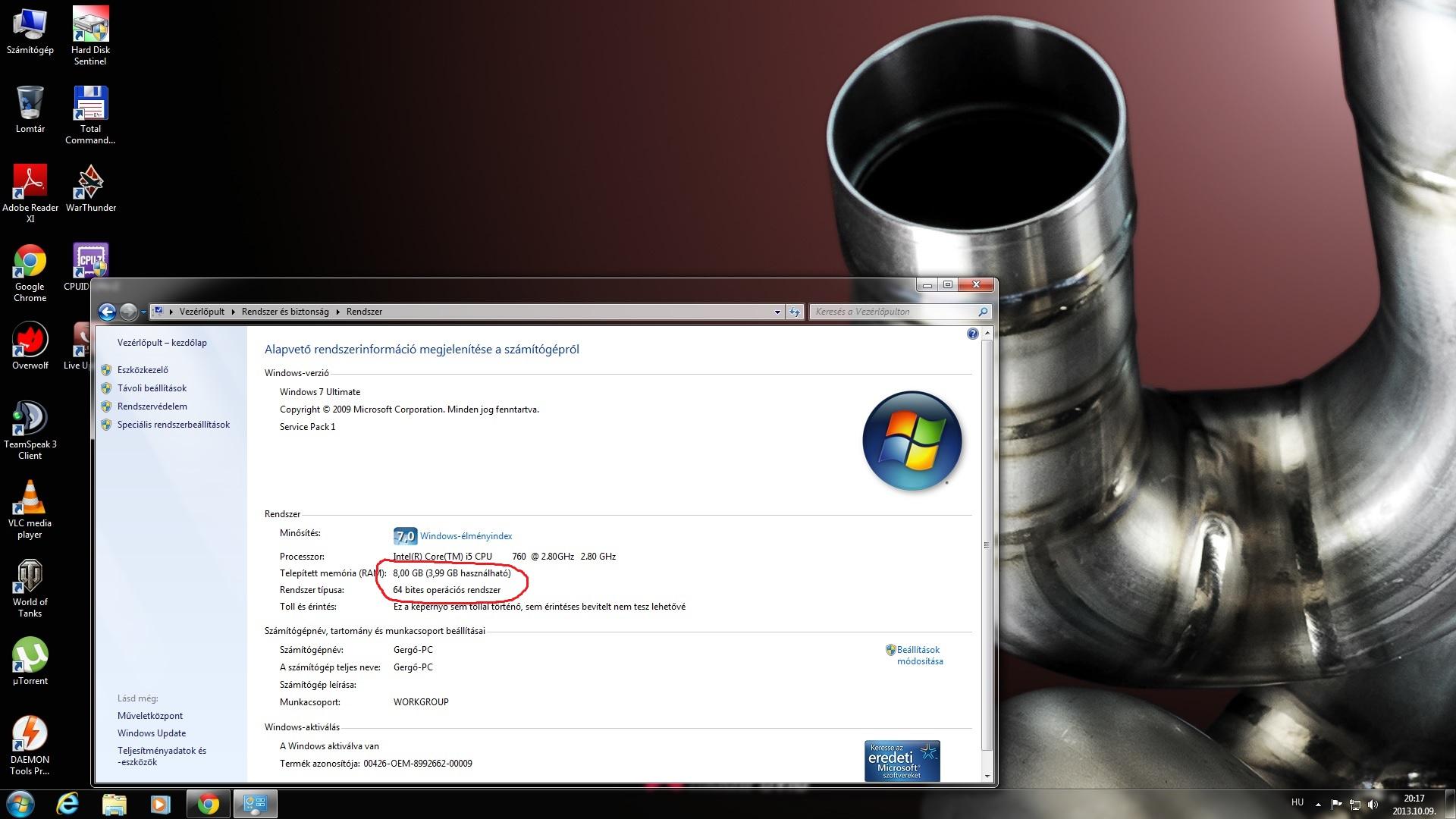
Task: Open the Action Center flag tray icon
Action: pyautogui.click(x=1336, y=804)
